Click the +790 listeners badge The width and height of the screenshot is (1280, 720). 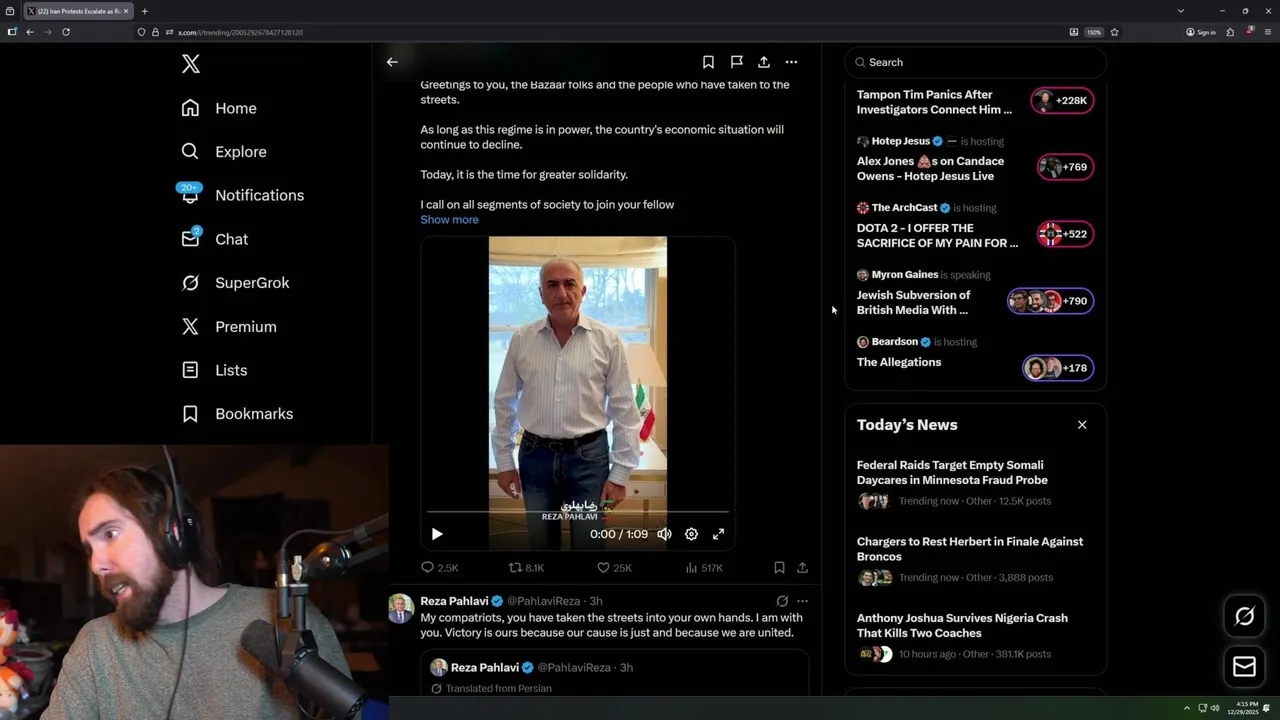coord(1050,301)
